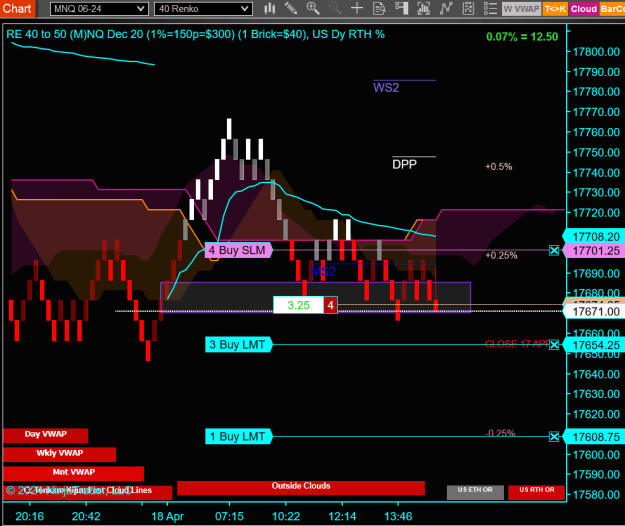Open the data box icon
This screenshot has height=526, width=625.
379,8
